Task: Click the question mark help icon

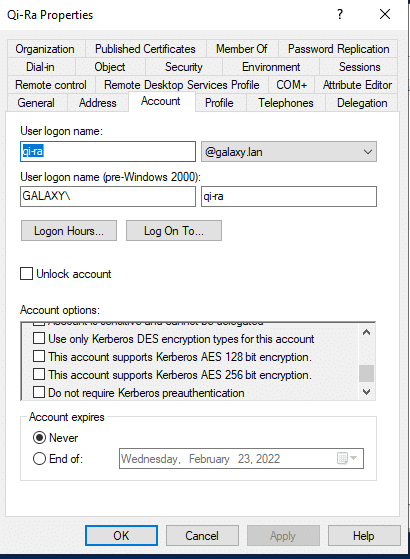Action: (x=340, y=14)
